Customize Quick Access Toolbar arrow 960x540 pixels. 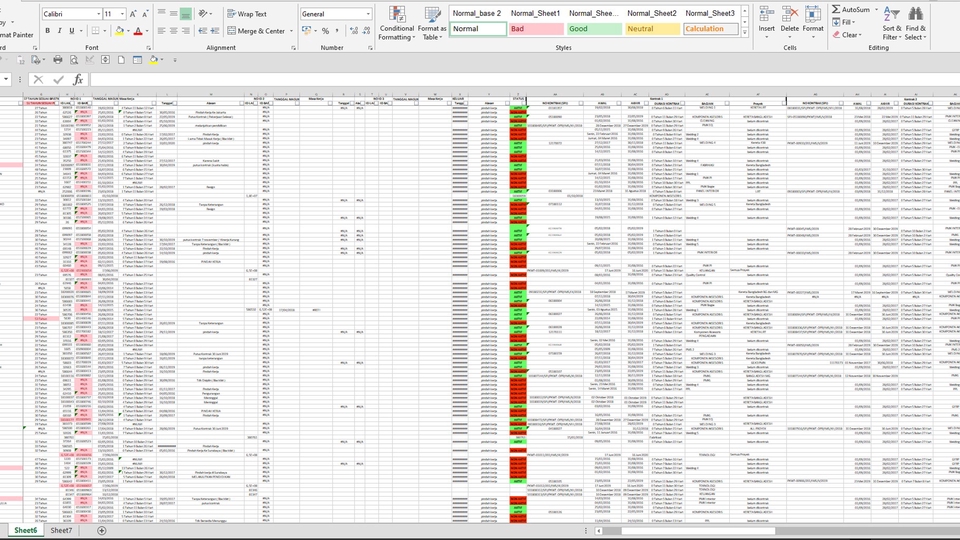[174, 60]
